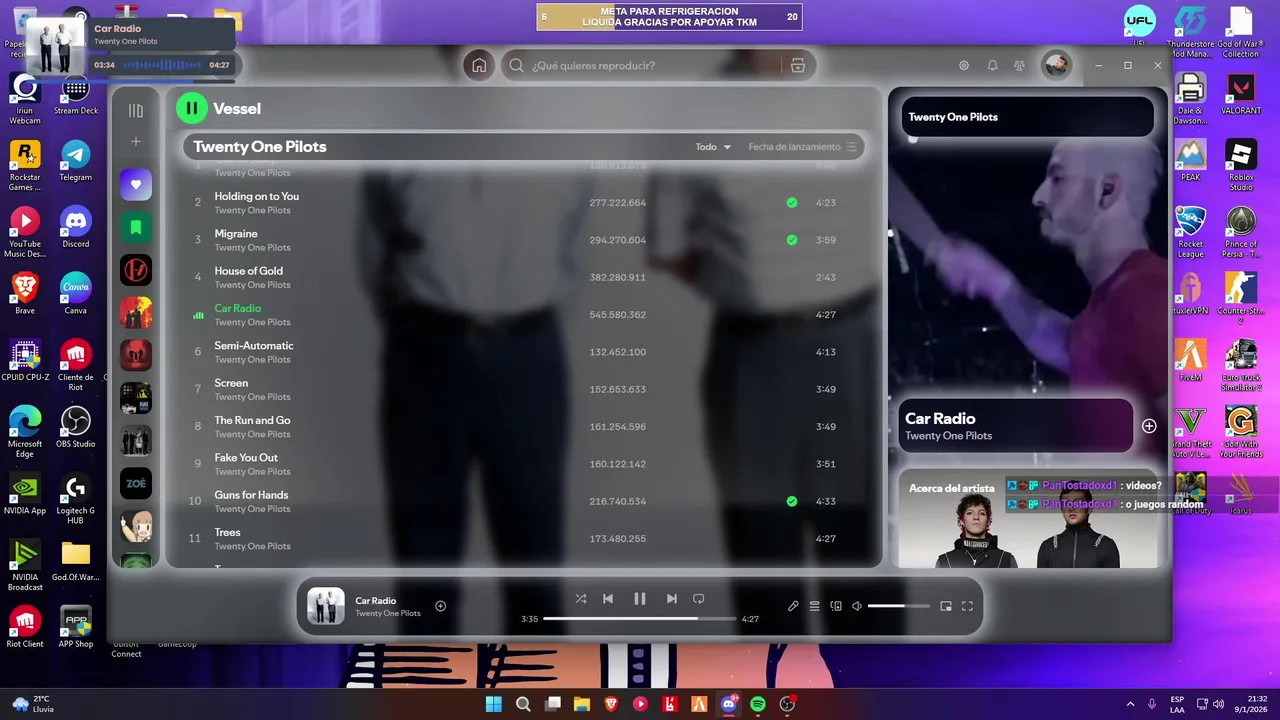This screenshot has height=720, width=1280.
Task: Skip to the next track
Action: pyautogui.click(x=672, y=599)
